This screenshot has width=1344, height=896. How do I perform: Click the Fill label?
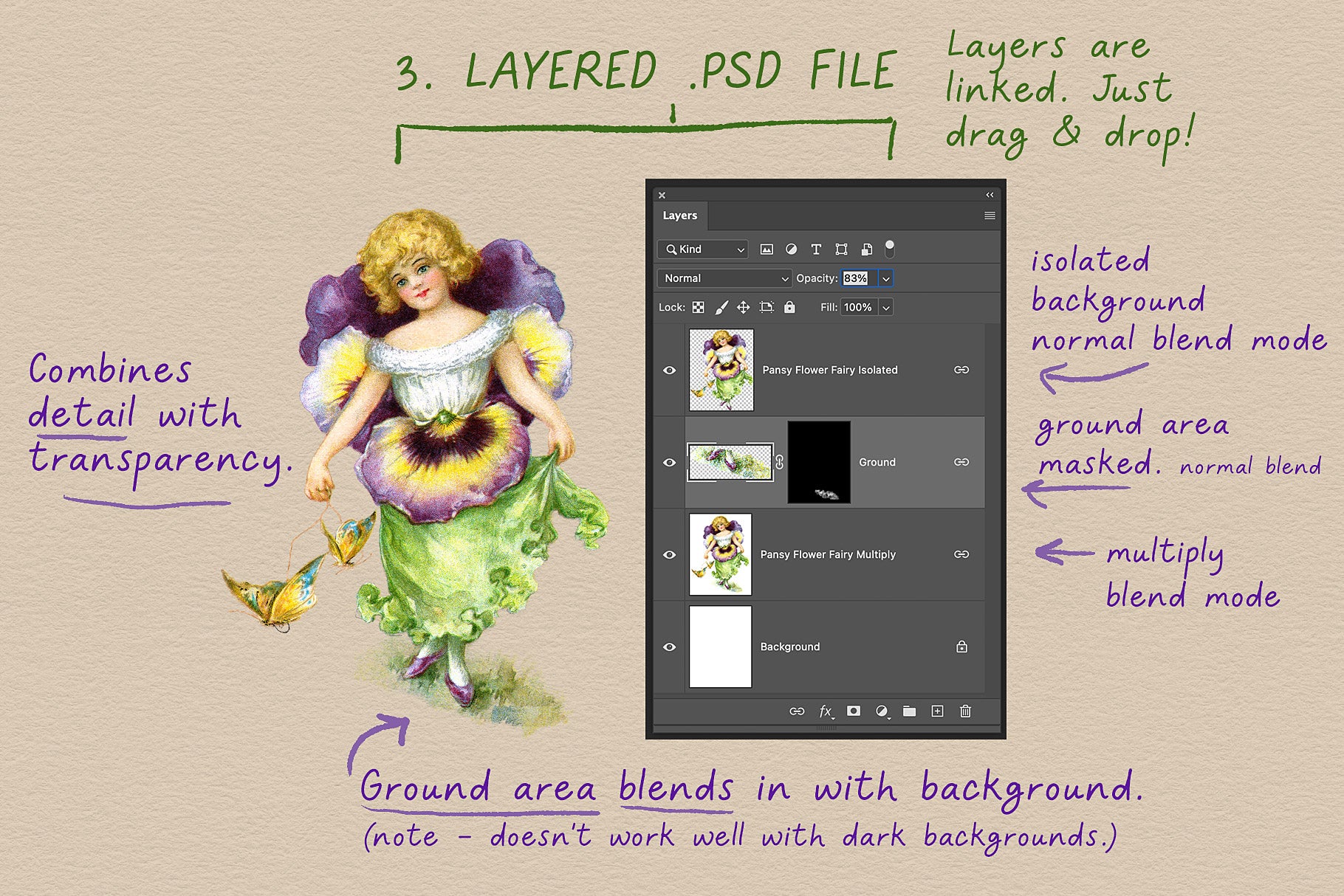click(x=829, y=307)
